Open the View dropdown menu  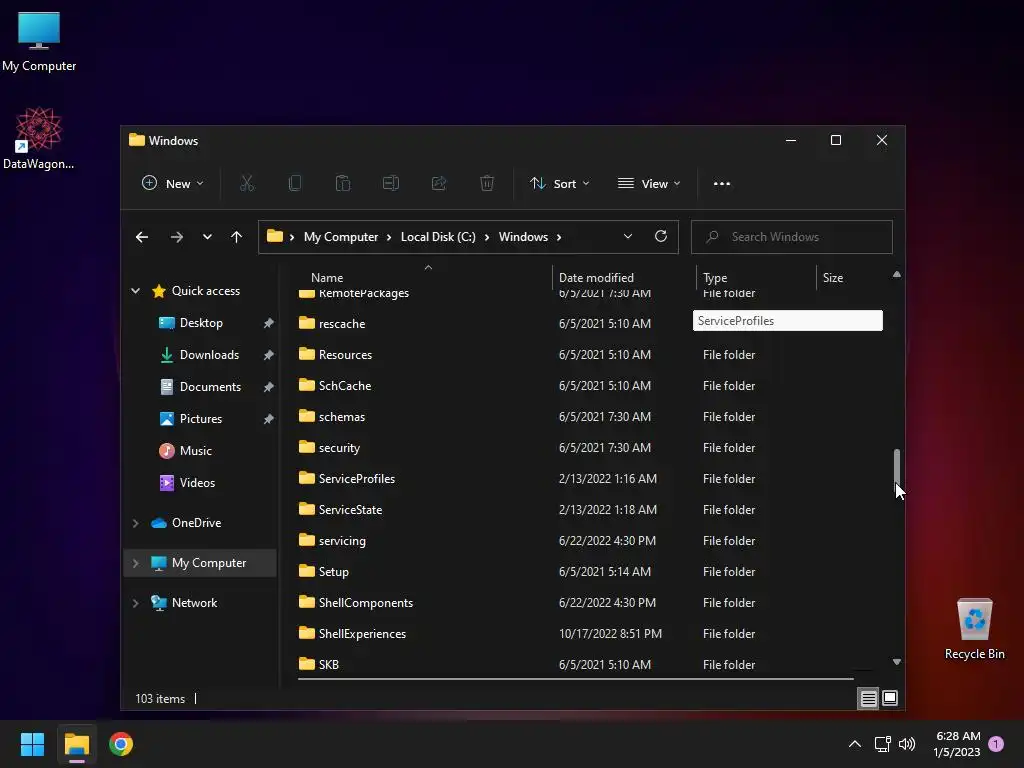pyautogui.click(x=649, y=184)
